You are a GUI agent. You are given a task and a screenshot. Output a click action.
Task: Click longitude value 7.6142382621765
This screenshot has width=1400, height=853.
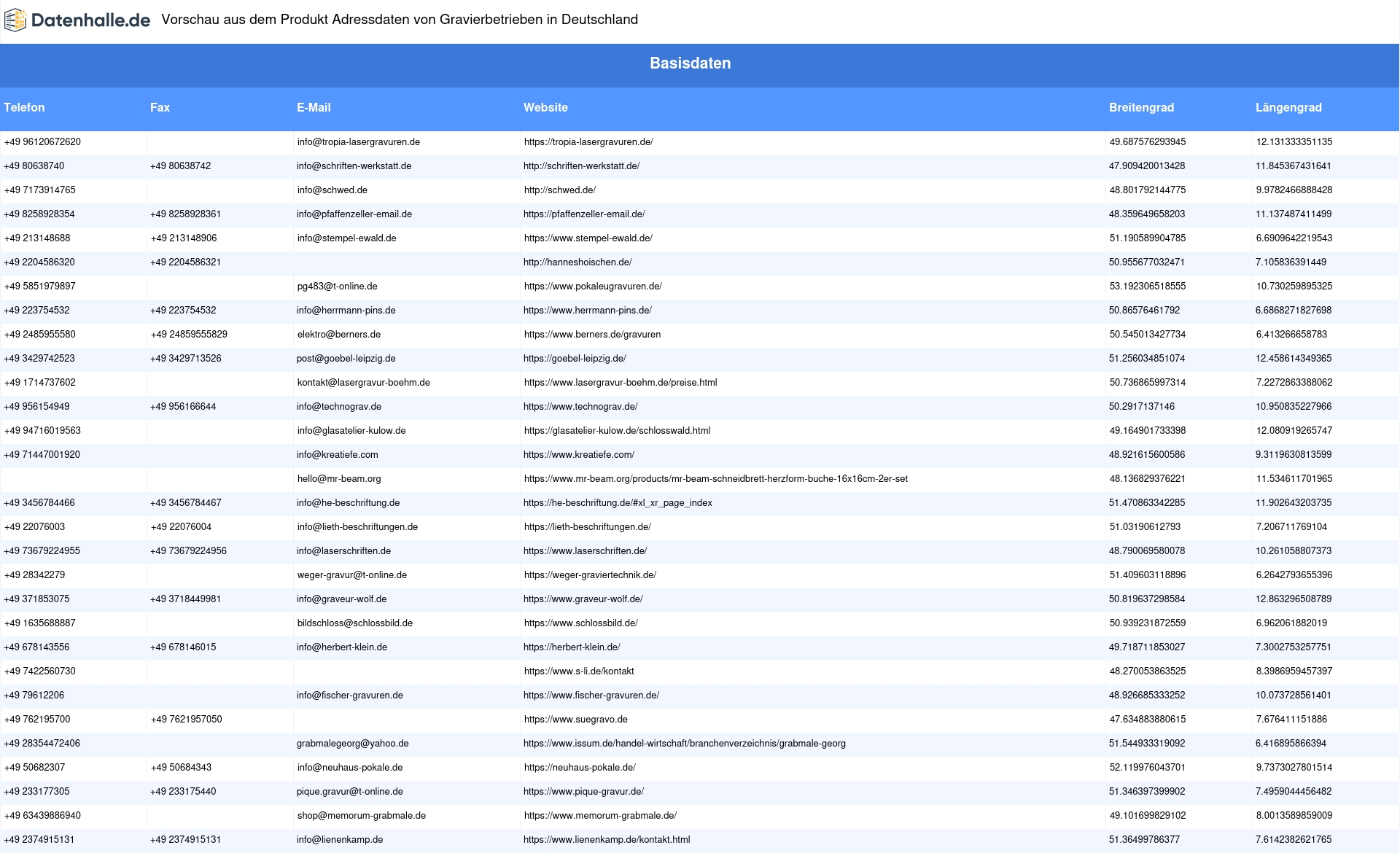1294,840
